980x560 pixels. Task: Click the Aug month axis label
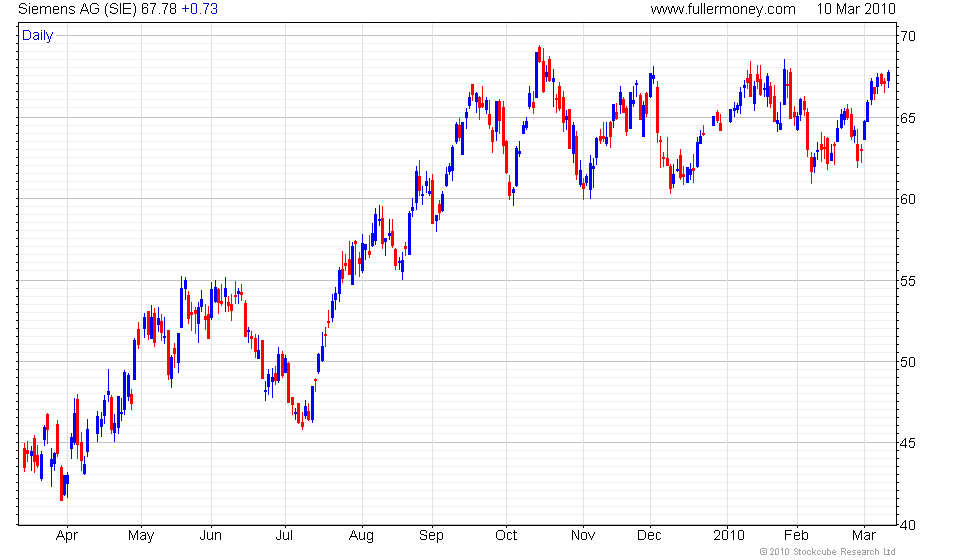coord(361,536)
